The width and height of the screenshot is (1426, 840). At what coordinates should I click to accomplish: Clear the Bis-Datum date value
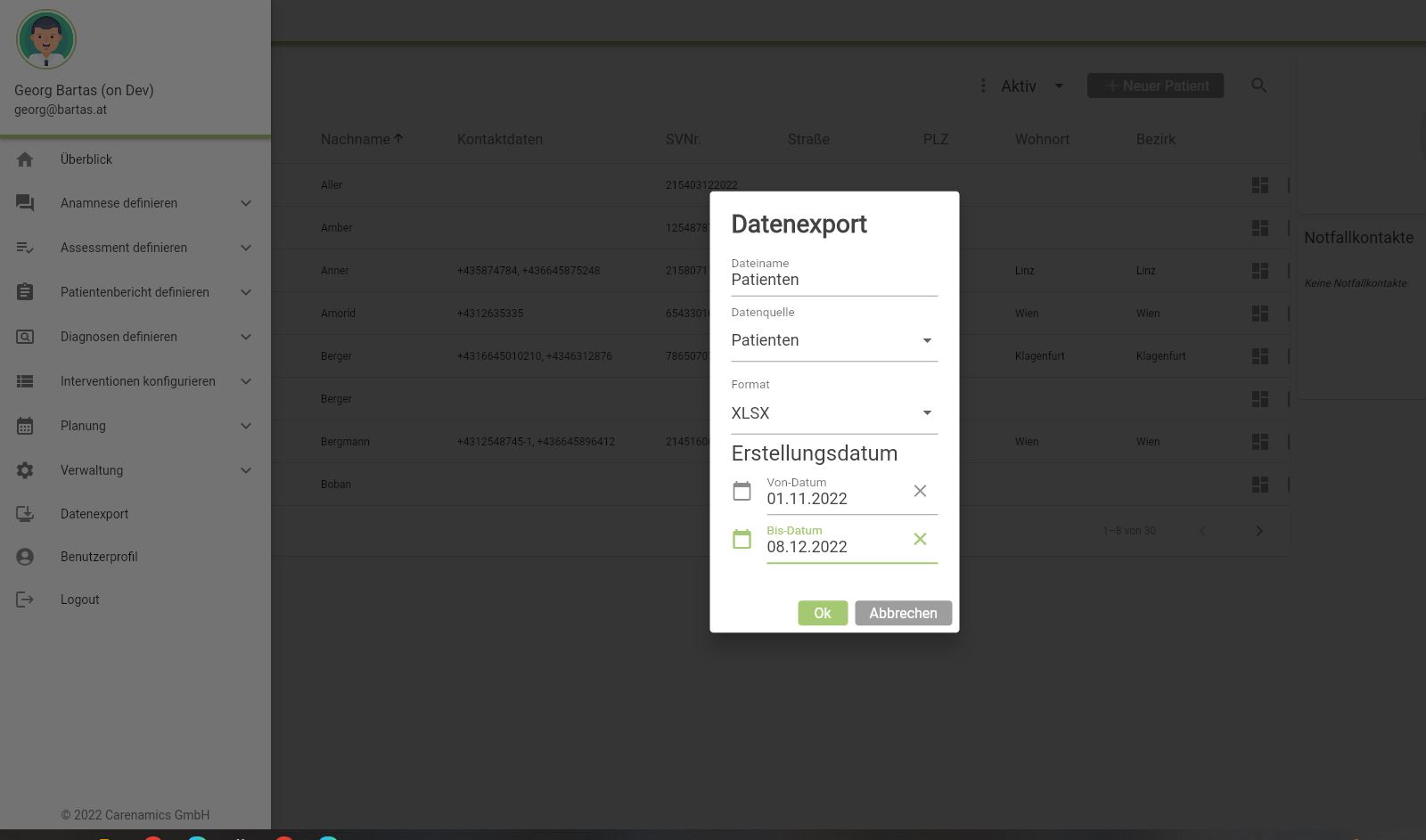[920, 539]
